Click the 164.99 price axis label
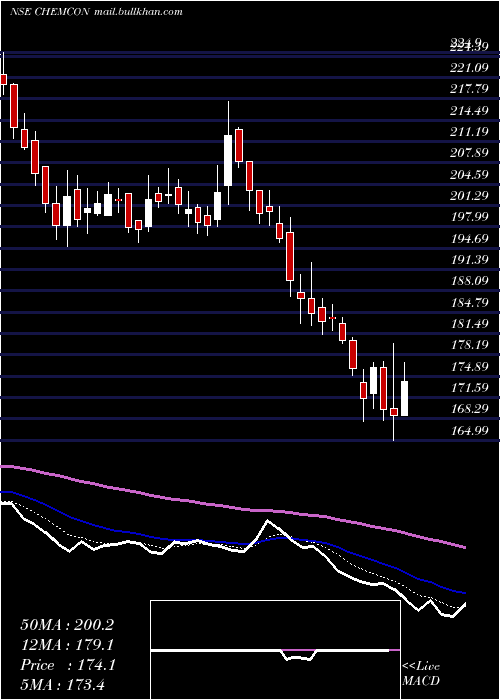Image resolution: width=500 pixels, height=700 pixels. pos(469,431)
